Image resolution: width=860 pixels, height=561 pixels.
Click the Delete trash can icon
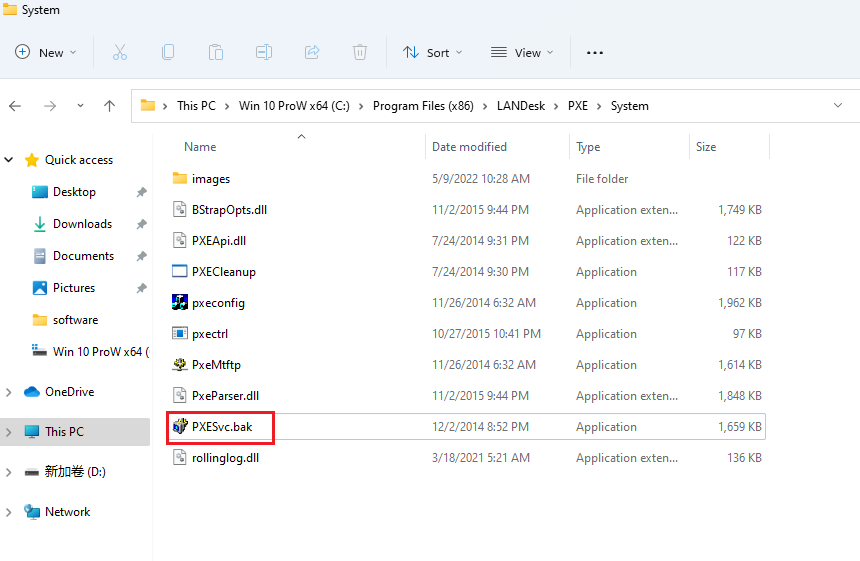[x=360, y=53]
